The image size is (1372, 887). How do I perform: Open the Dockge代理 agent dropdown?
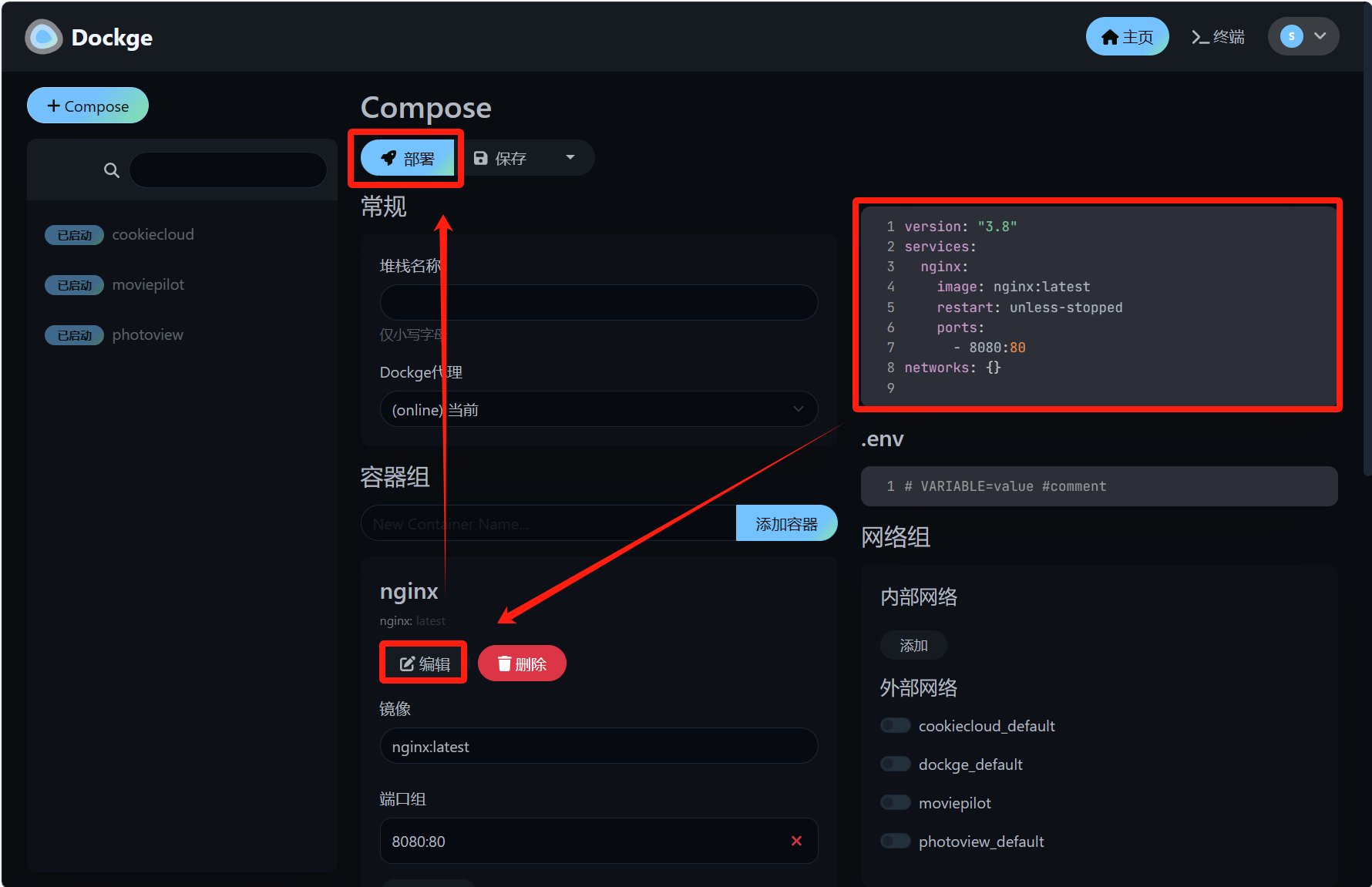[x=599, y=409]
